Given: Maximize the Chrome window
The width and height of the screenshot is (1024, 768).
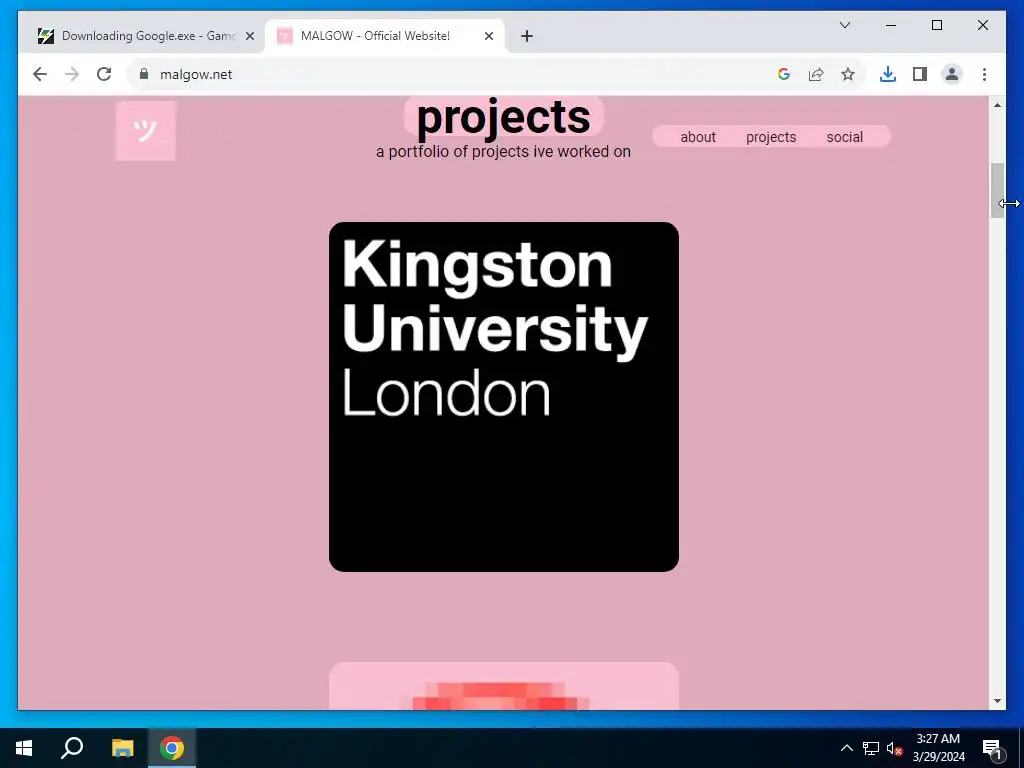Looking at the screenshot, I should coord(936,25).
